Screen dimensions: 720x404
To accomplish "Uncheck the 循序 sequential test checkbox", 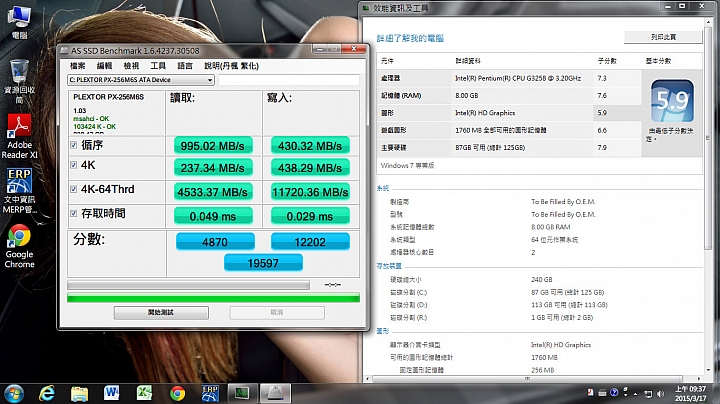I will 73,145.
